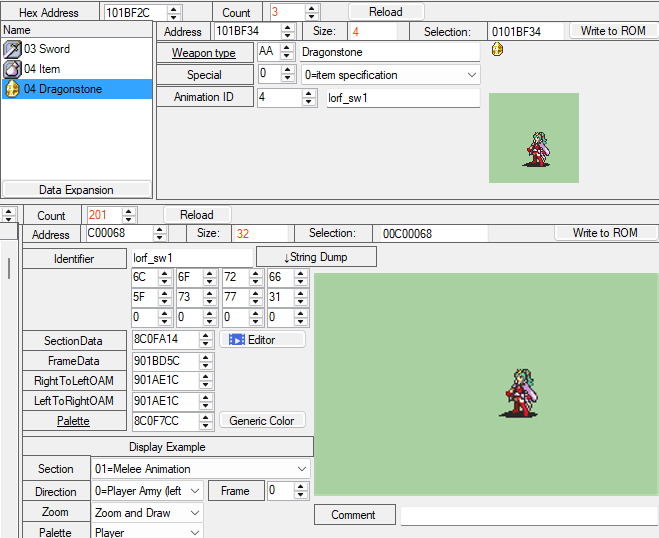Click the Dragonstone icon beside Selection field
Screen dimensions: 659x538
497,50
